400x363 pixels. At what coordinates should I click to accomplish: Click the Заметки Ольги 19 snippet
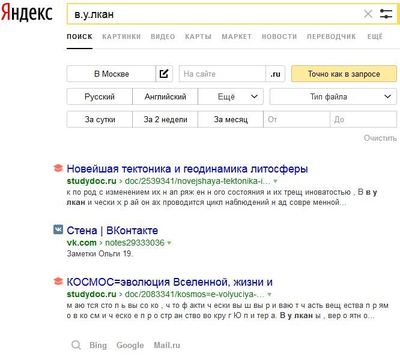coord(100,254)
